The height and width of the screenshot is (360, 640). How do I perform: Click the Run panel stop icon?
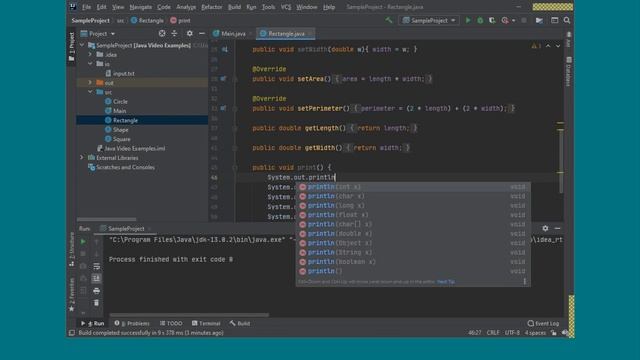click(83, 254)
